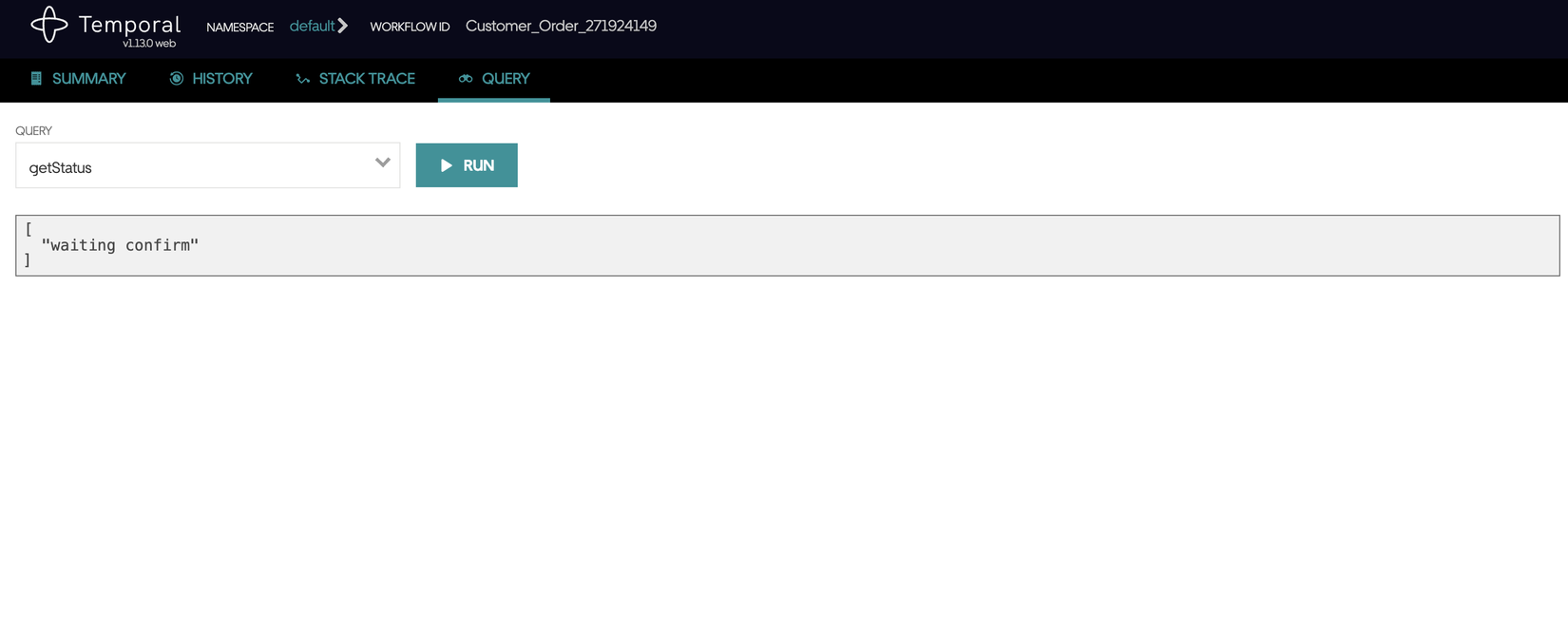1568x632 pixels.
Task: Switch to the History tab
Action: [211, 79]
